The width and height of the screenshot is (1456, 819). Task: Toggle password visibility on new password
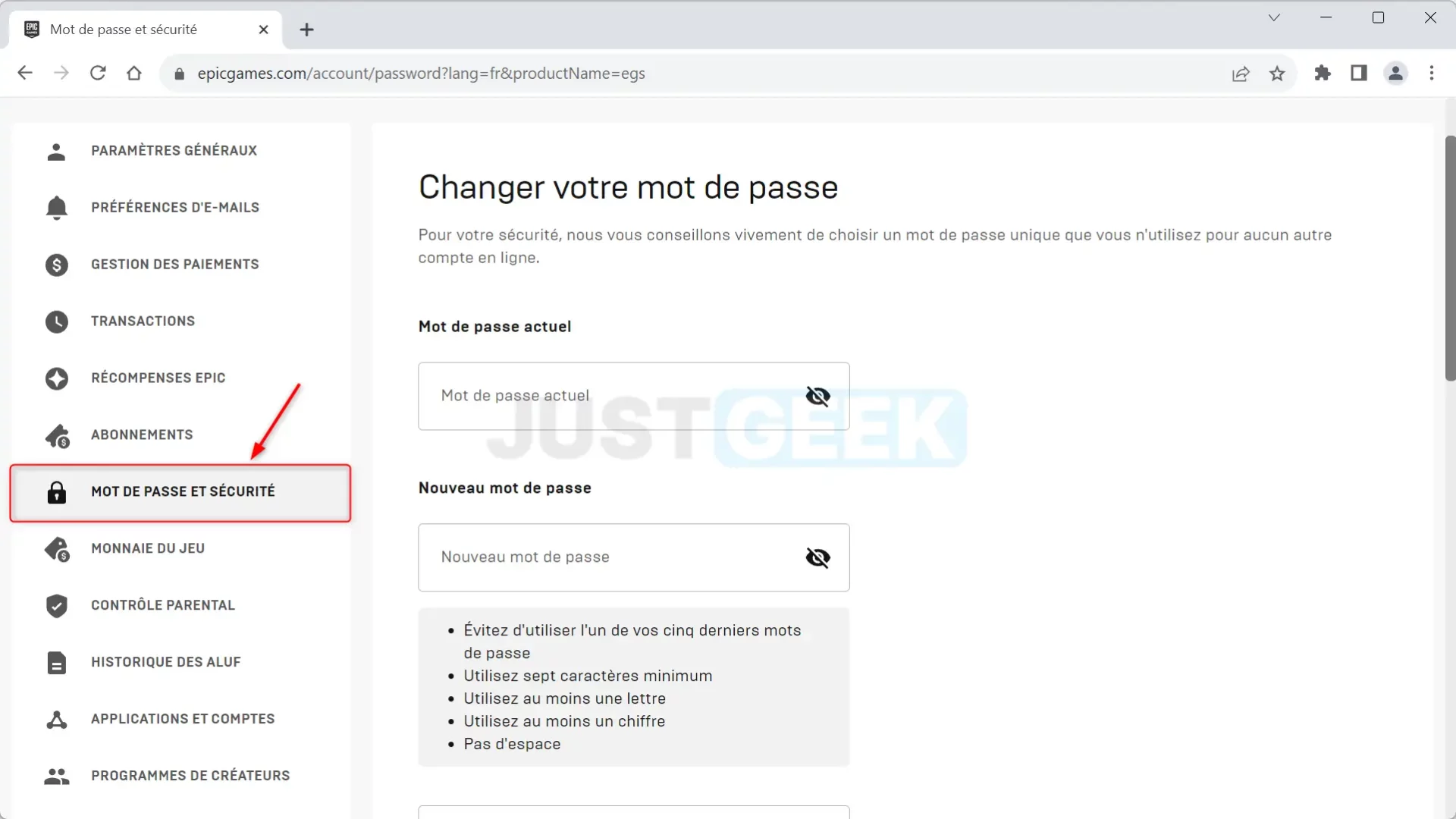pyautogui.click(x=818, y=557)
